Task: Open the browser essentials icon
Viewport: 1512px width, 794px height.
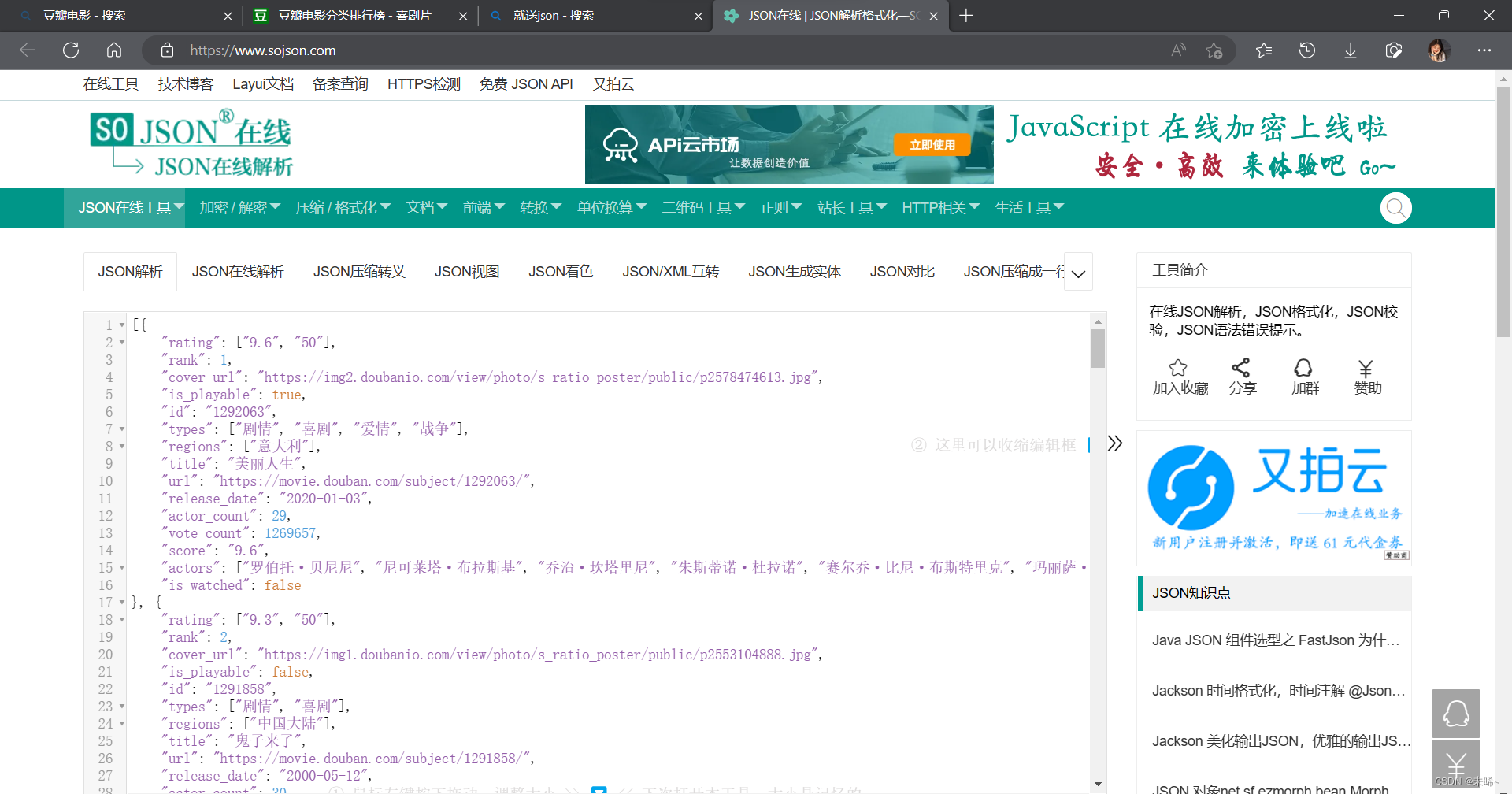Action: click(x=1394, y=50)
